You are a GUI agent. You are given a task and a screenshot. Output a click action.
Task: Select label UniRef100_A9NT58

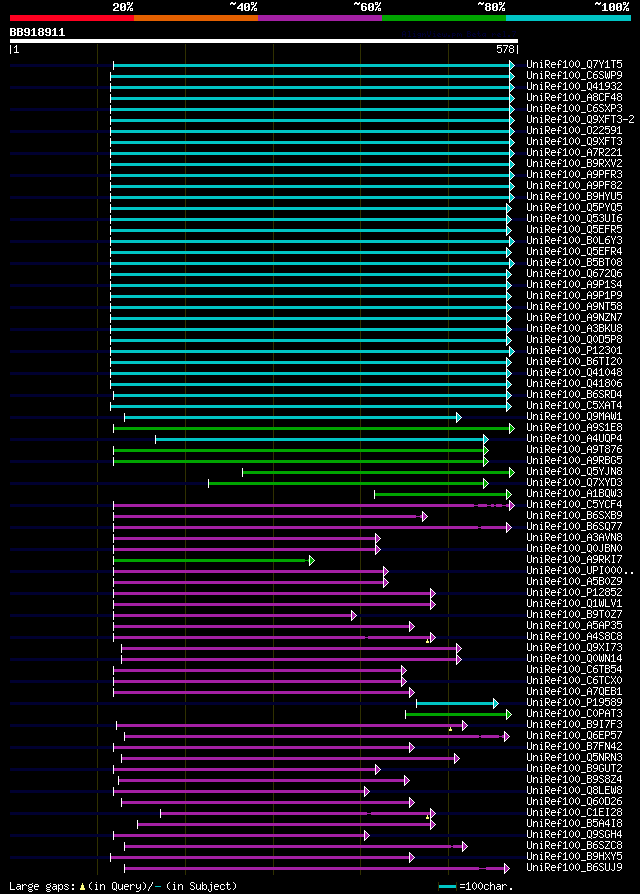[574, 307]
